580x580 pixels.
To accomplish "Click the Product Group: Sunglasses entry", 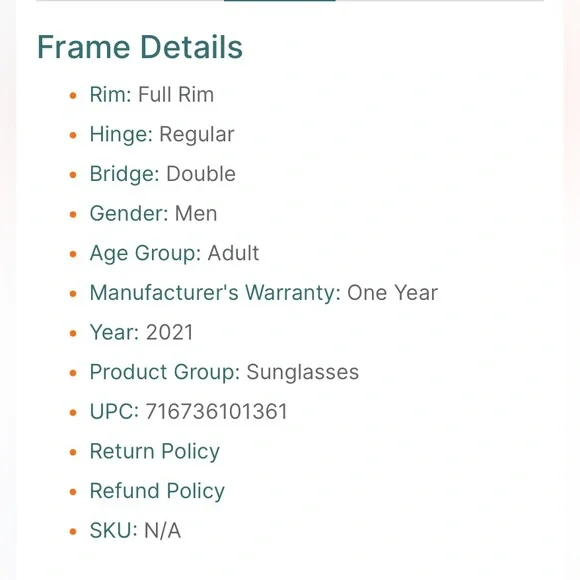I will tap(224, 372).
